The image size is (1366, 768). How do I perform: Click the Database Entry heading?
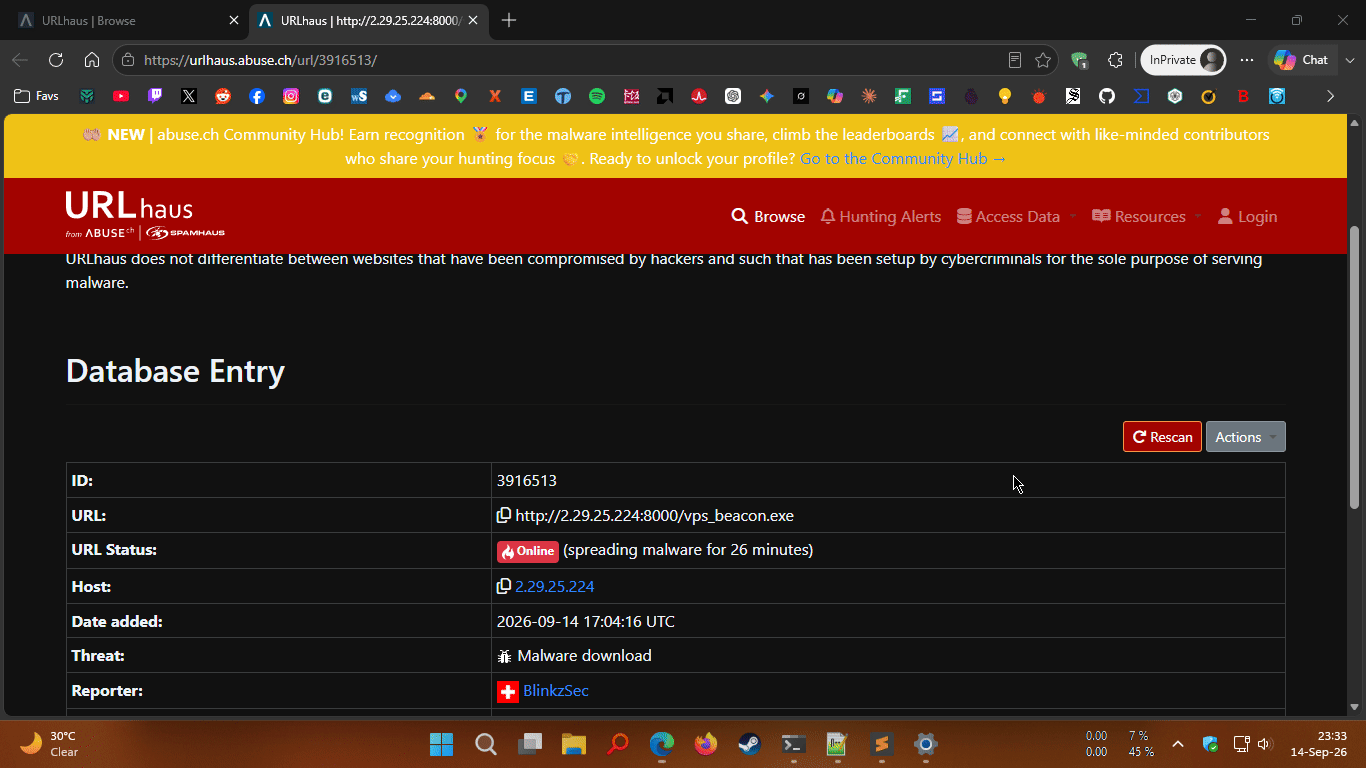point(175,371)
